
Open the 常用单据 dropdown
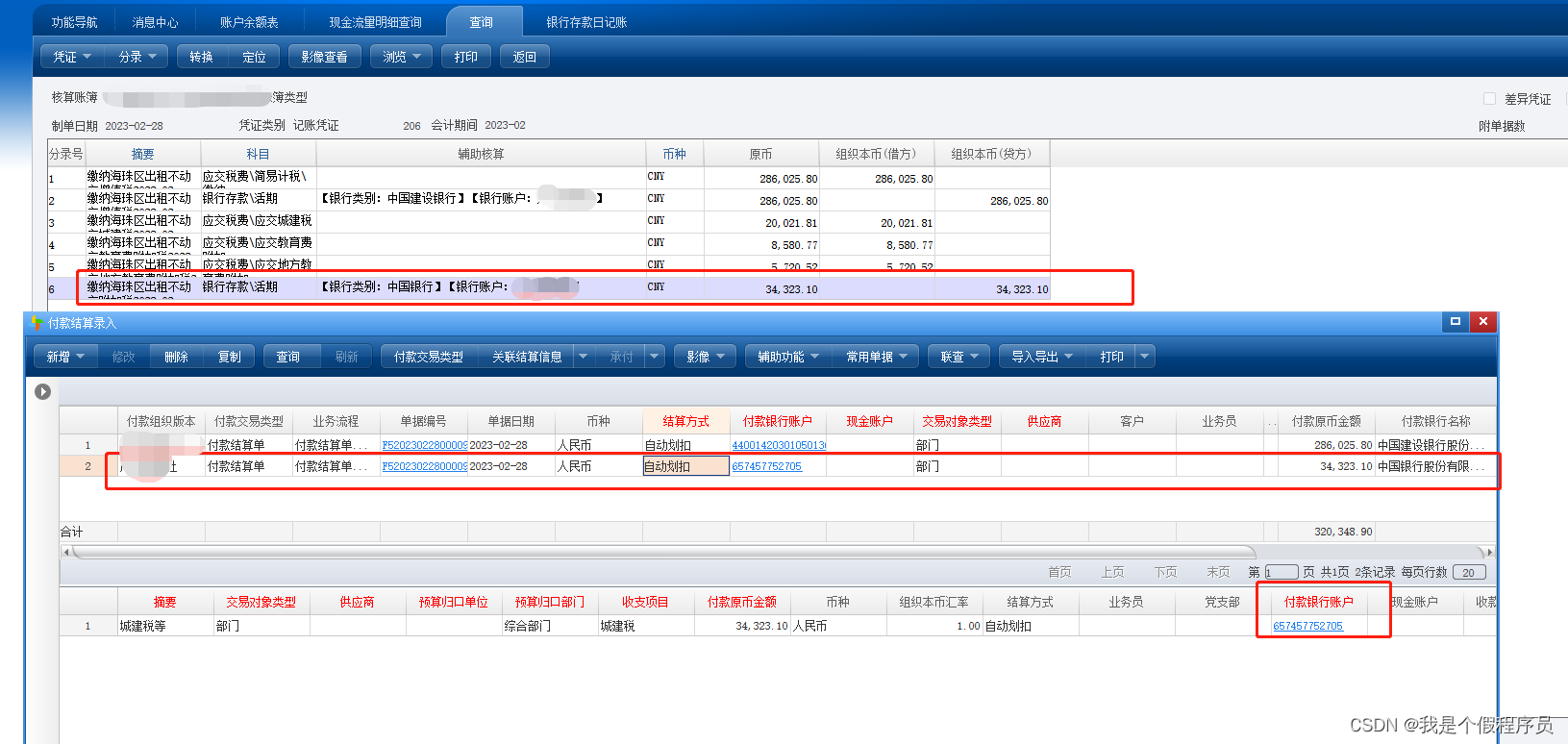(x=877, y=357)
